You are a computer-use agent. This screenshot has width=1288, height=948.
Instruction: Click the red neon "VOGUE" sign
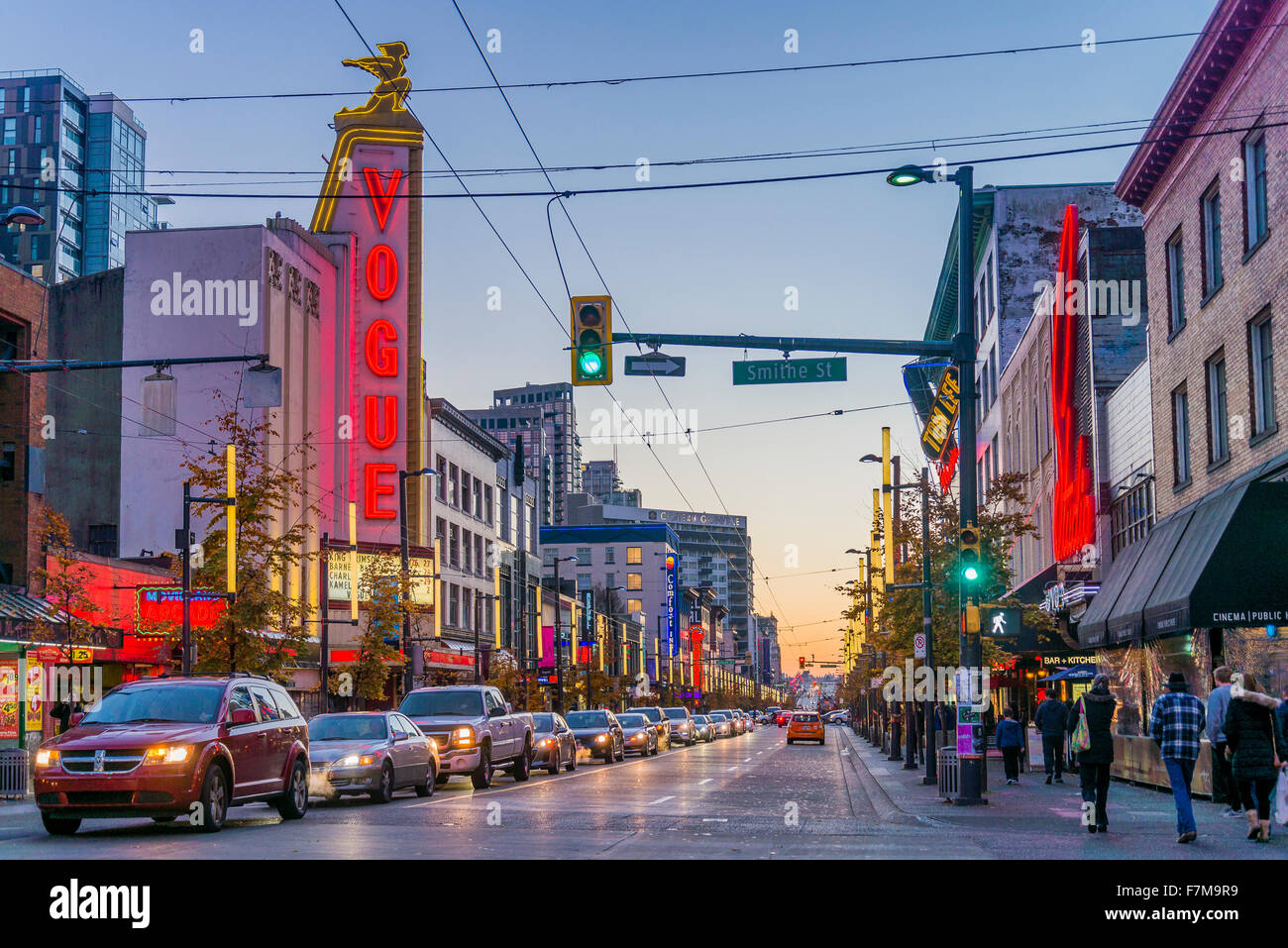[381, 343]
